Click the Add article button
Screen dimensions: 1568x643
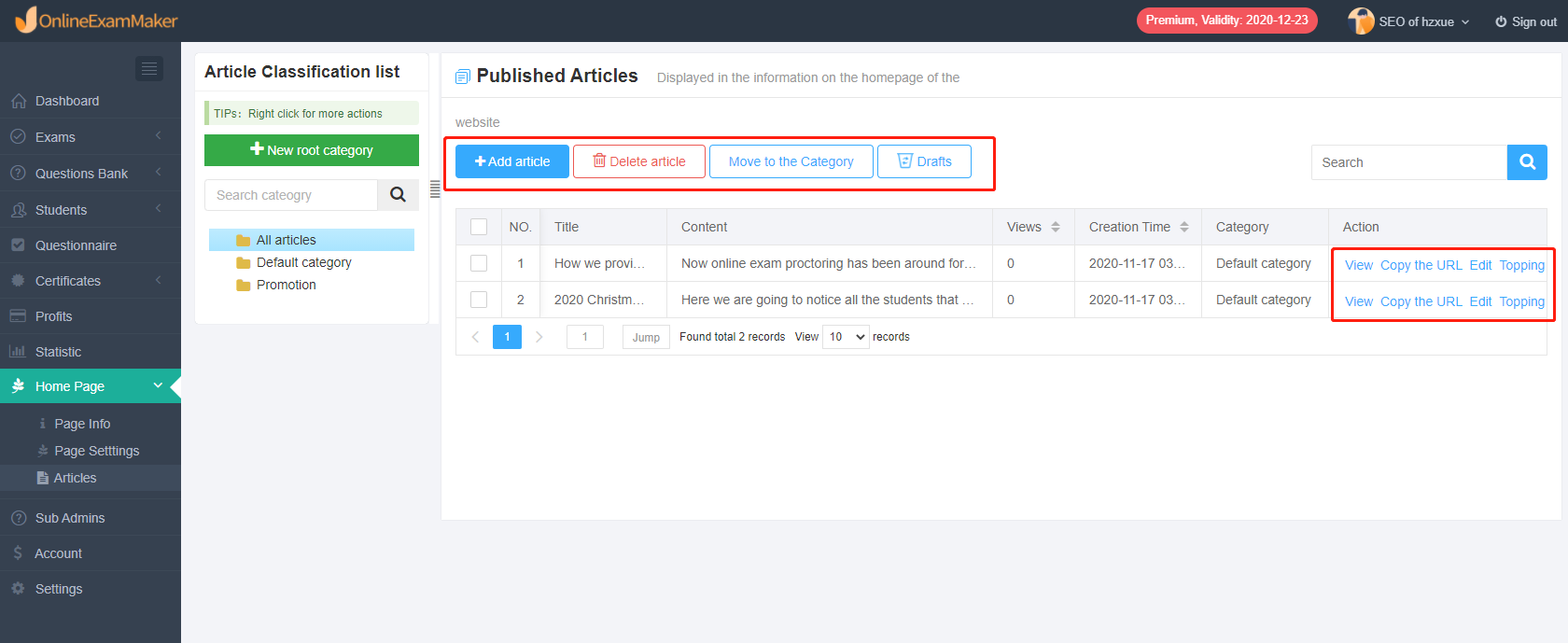(x=512, y=161)
